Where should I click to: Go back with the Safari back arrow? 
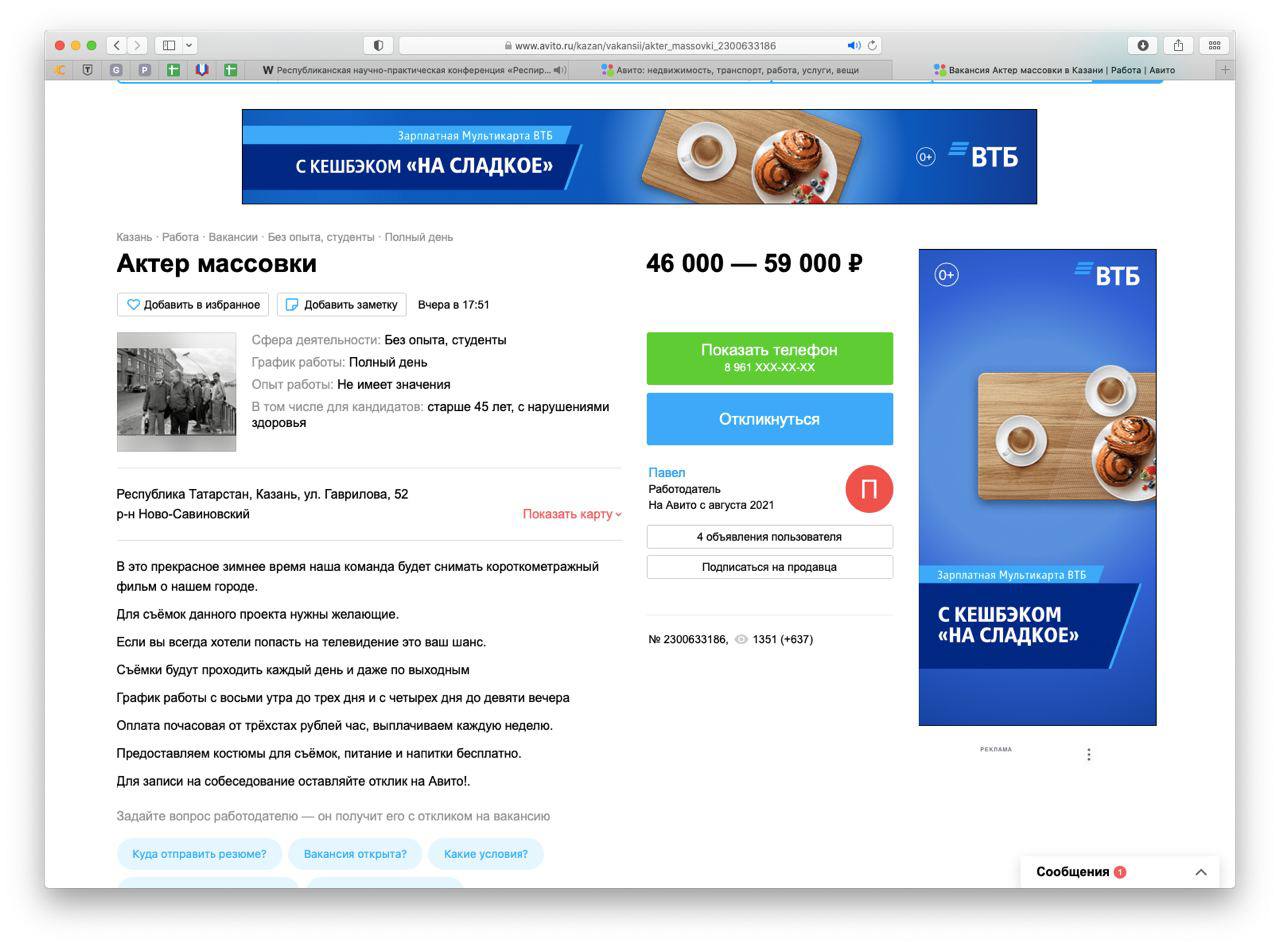[x=117, y=45]
